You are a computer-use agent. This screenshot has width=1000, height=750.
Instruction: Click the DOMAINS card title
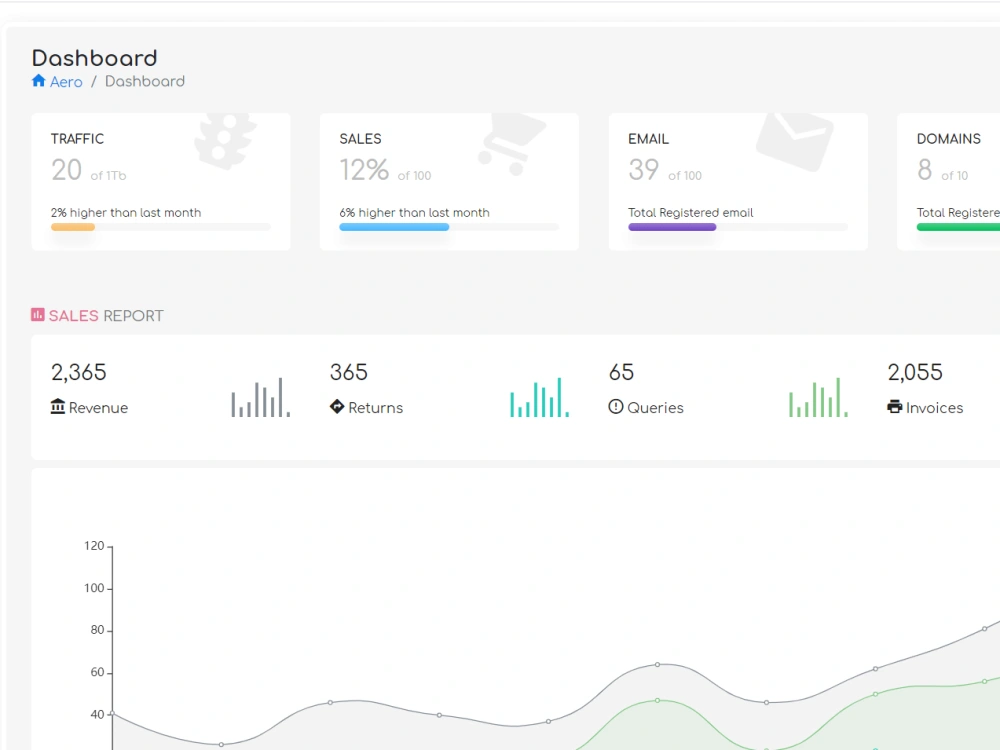948,139
